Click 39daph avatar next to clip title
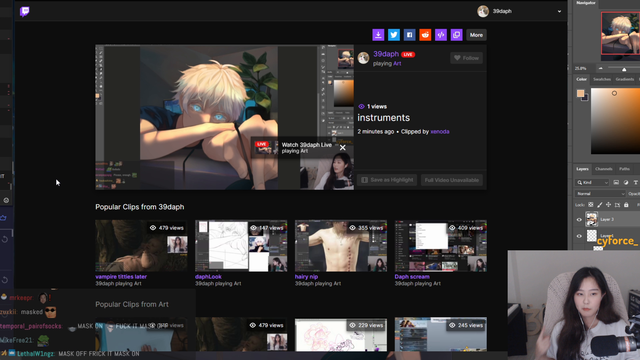The image size is (640, 360). pos(363,58)
